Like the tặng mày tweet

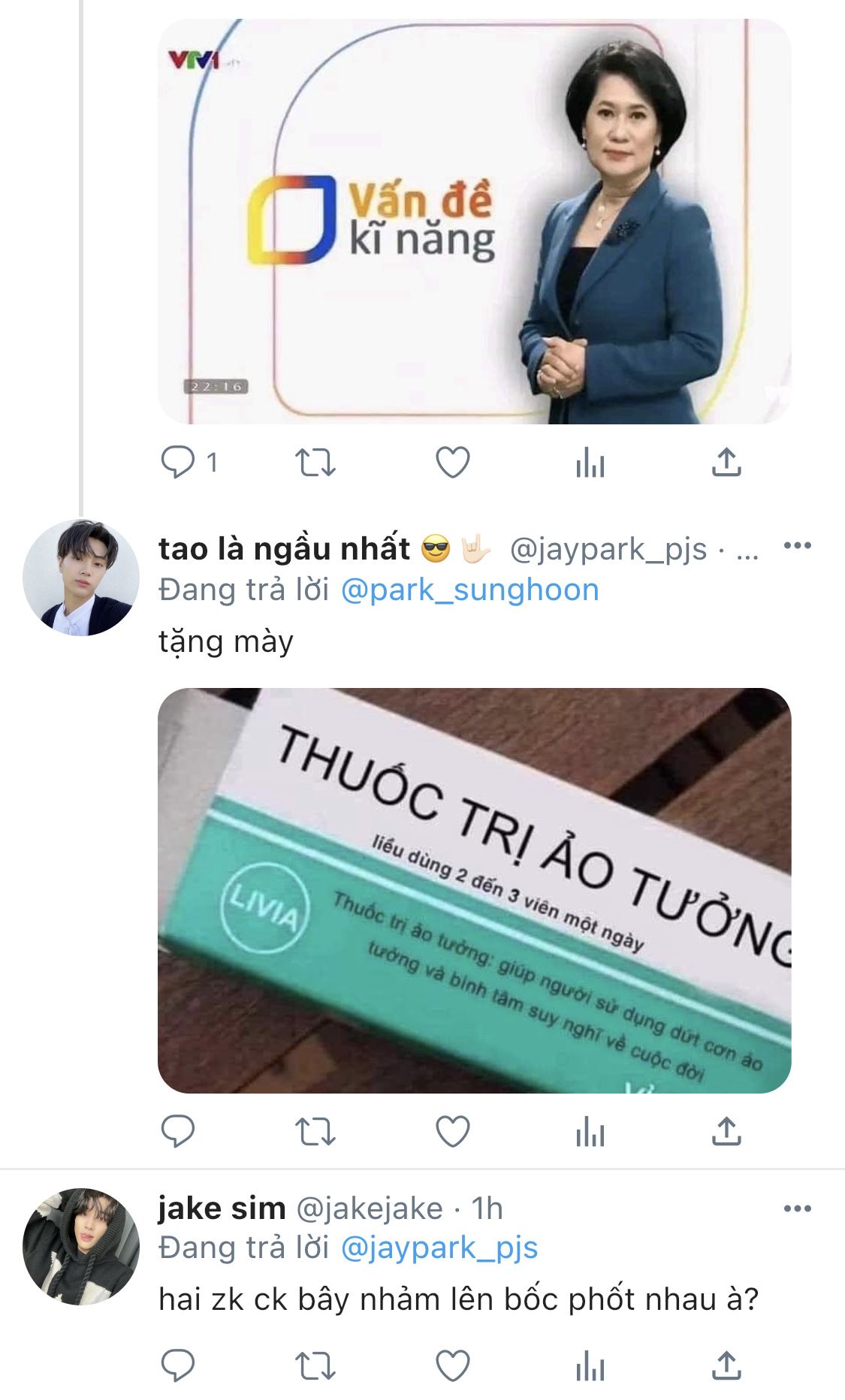point(453,1131)
